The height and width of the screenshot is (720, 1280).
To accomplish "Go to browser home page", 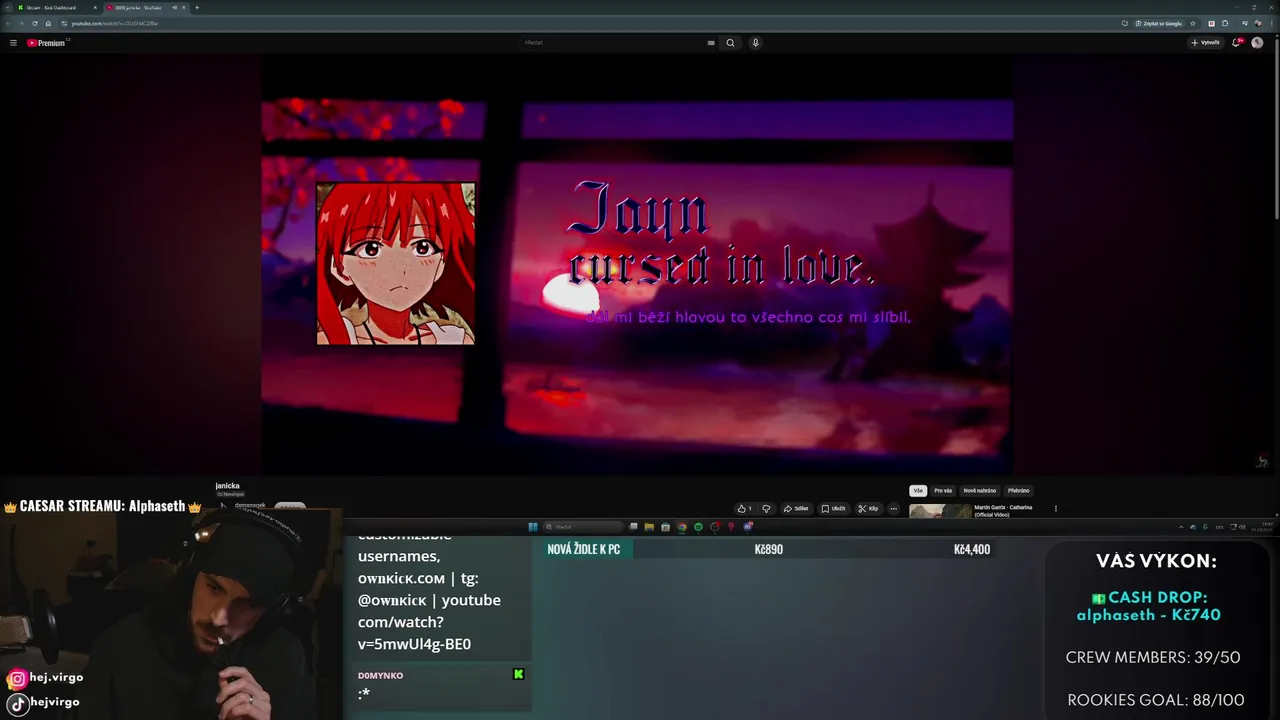I will 48,23.
